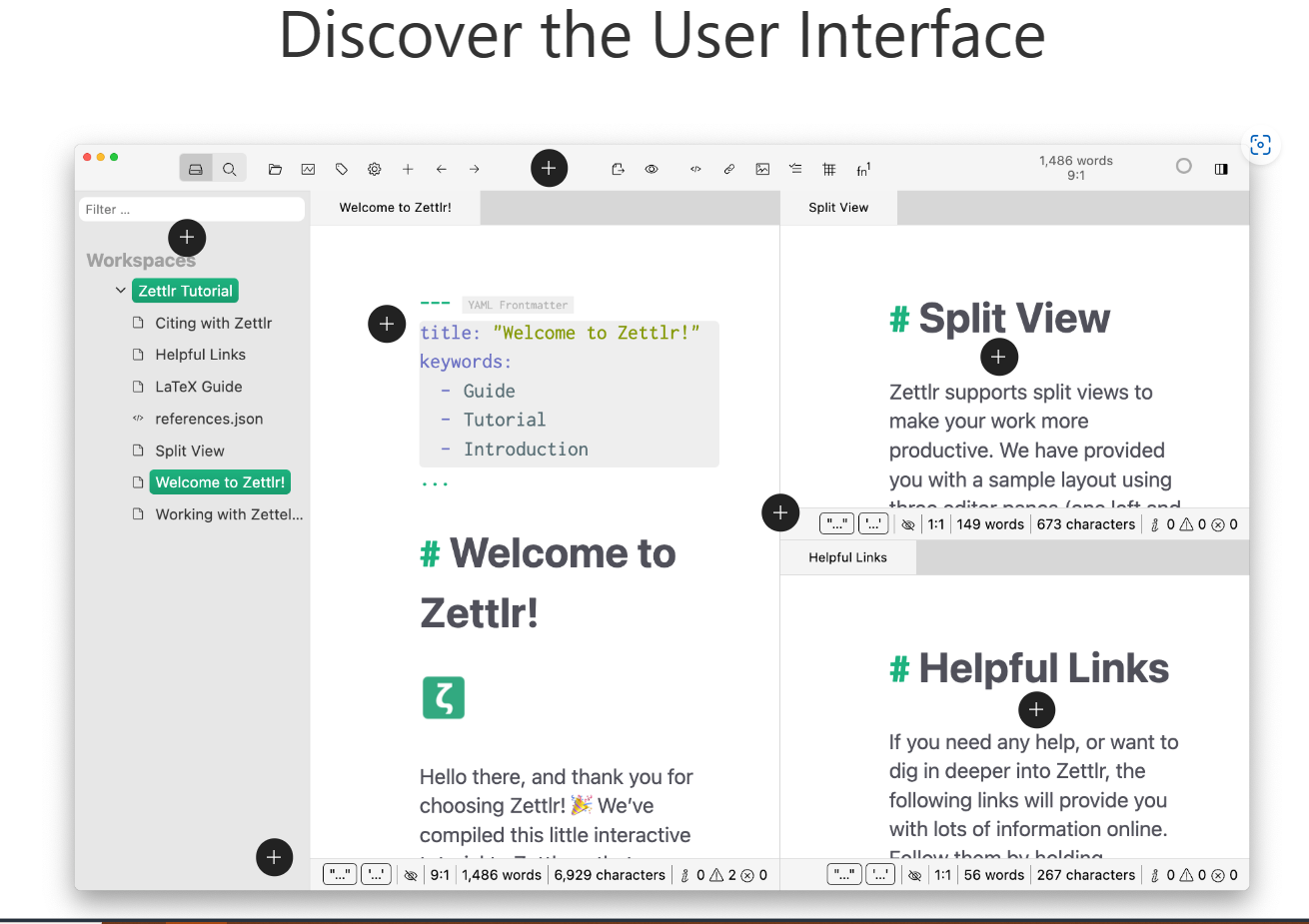Open the LaTeX Guide file
Screen dimensions: 1309x924
pyautogui.click(x=198, y=387)
